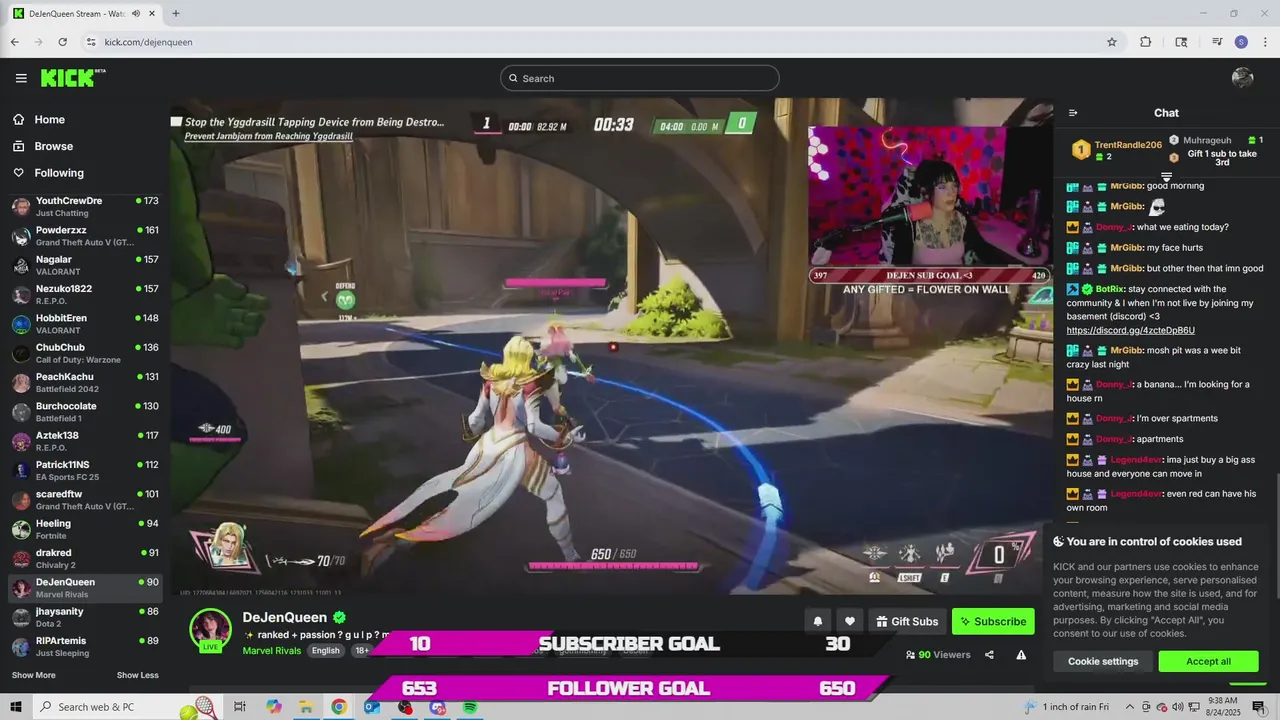Follow DeJenQueen with the heart icon
Viewport: 1280px width, 720px height.
849,621
